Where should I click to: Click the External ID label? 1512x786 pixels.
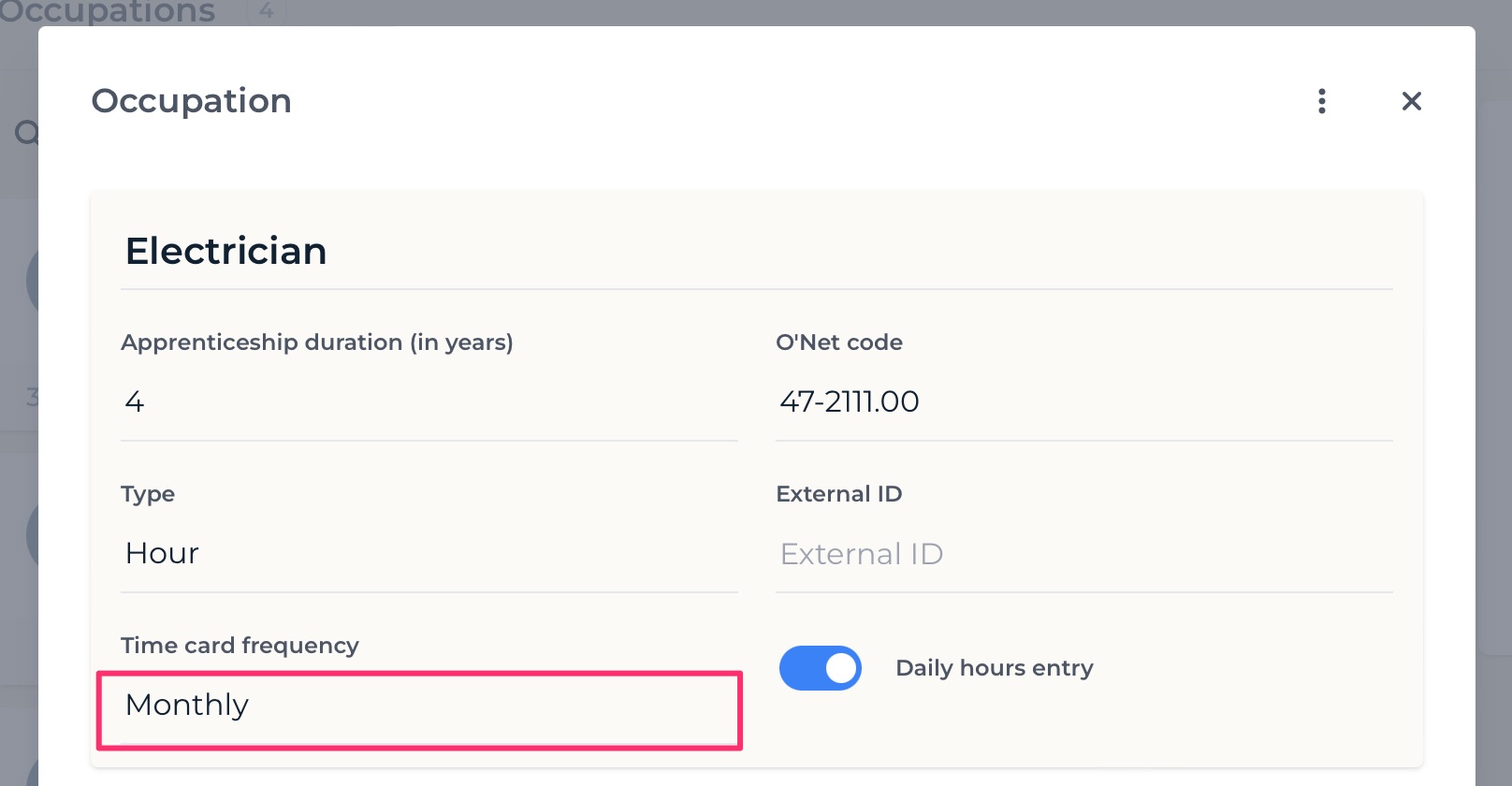click(x=839, y=494)
